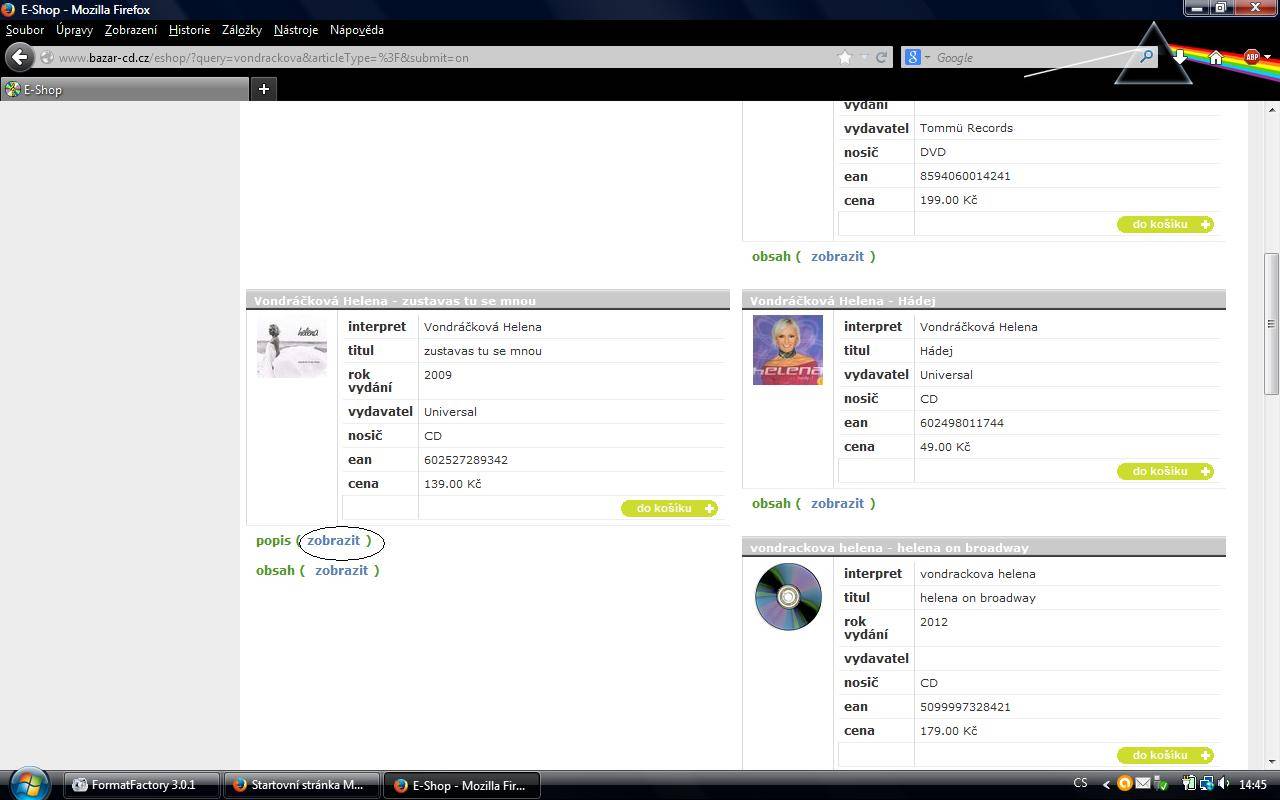Go back with the Back arrow button
The image size is (1280, 800).
coord(19,57)
